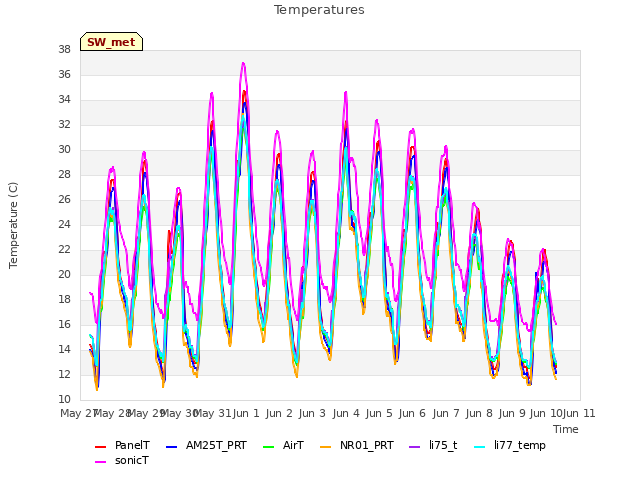Click the y-axis value 14

click(x=64, y=349)
